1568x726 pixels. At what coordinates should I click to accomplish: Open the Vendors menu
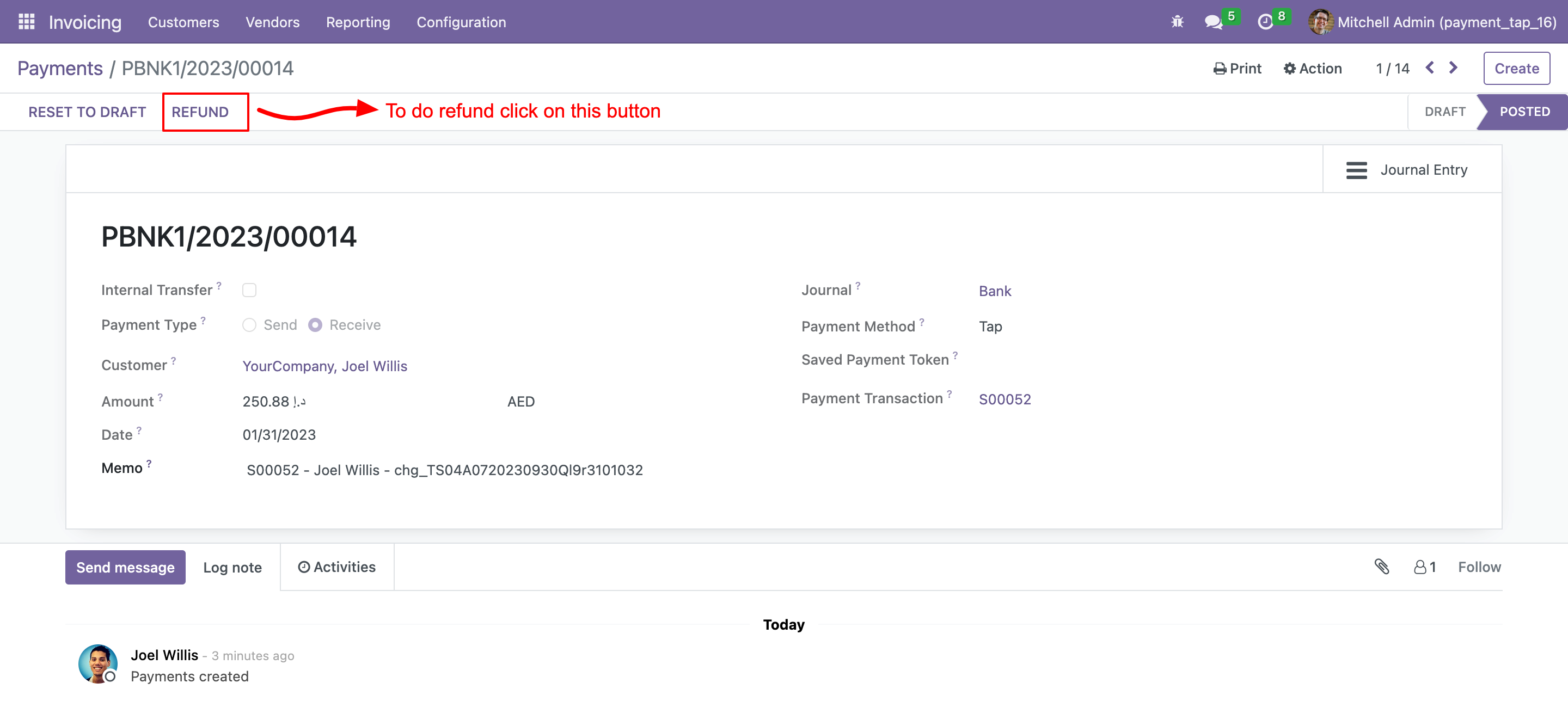[x=272, y=22]
